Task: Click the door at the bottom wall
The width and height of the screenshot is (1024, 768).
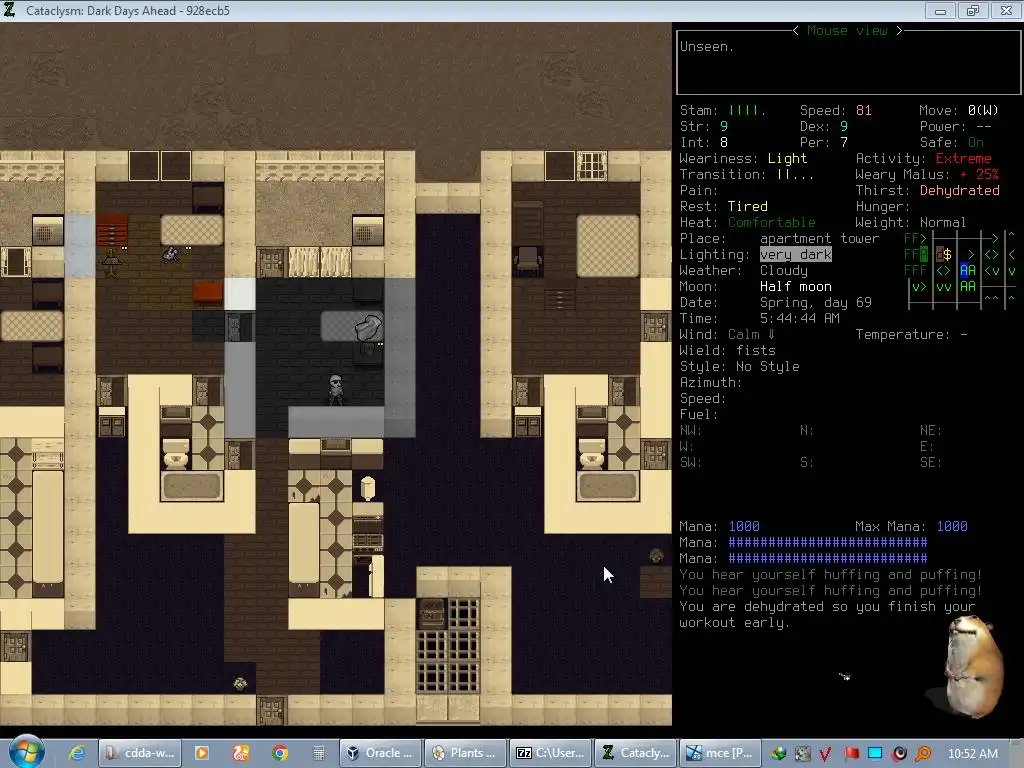Action: [272, 711]
